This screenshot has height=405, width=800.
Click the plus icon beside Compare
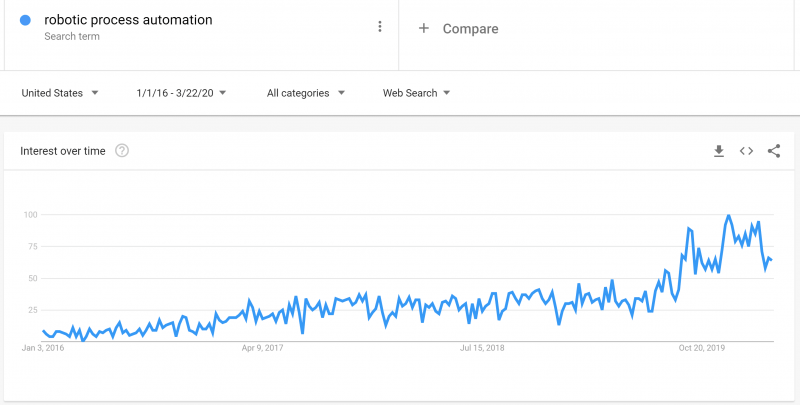tap(423, 28)
